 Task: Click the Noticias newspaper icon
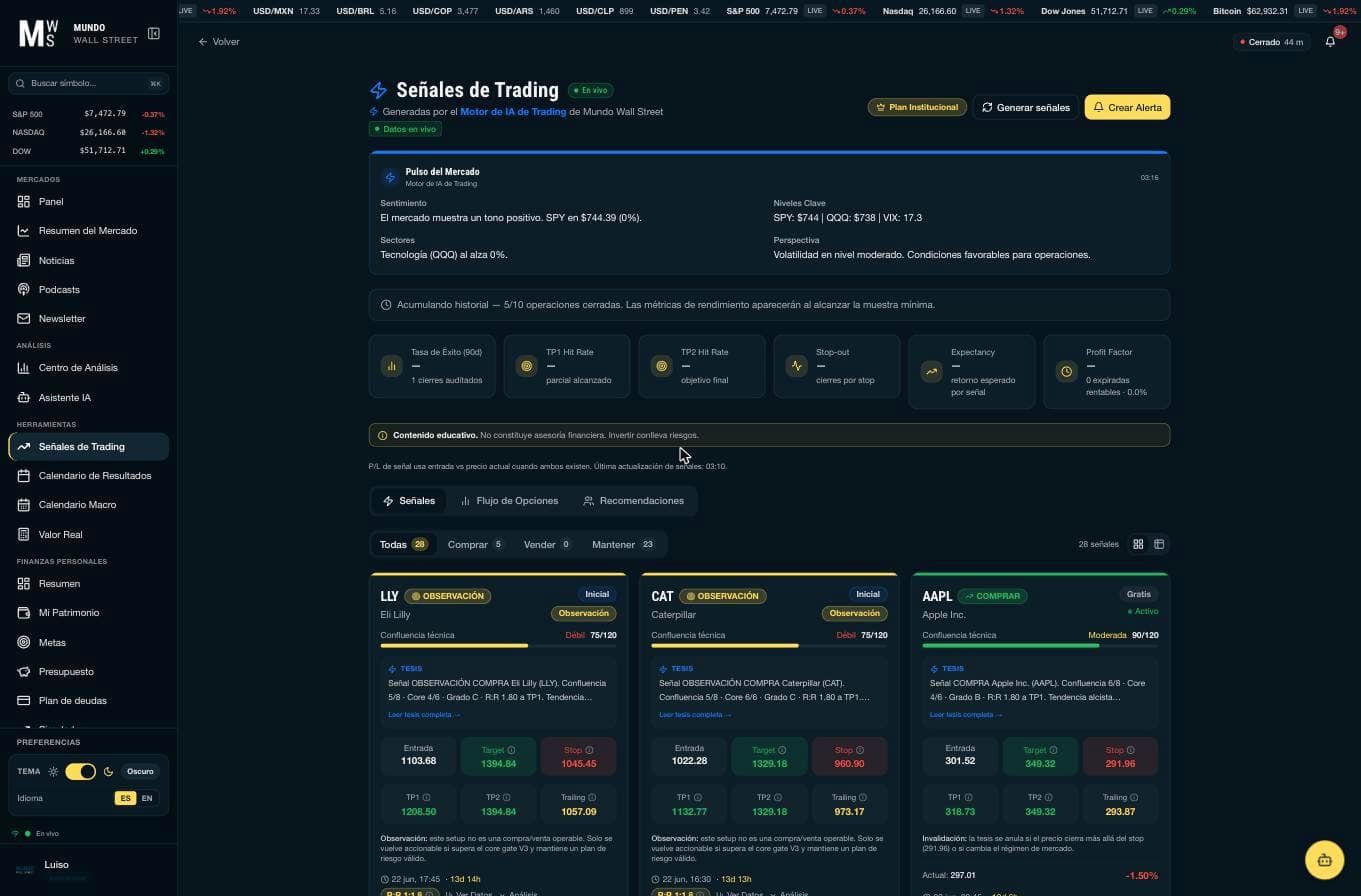pyautogui.click(x=24, y=260)
